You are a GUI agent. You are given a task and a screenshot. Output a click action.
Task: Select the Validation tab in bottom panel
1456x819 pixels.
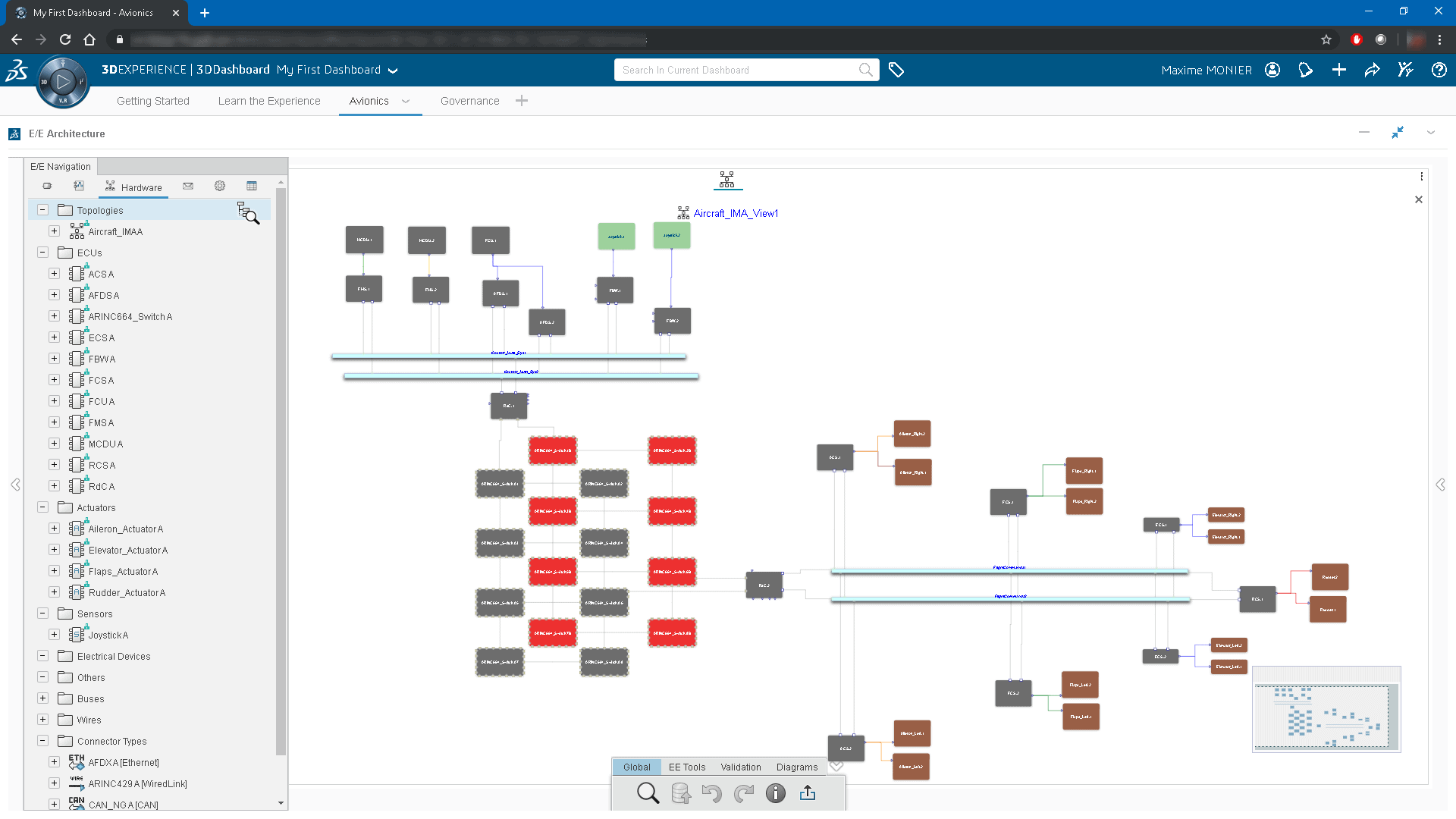pos(742,767)
